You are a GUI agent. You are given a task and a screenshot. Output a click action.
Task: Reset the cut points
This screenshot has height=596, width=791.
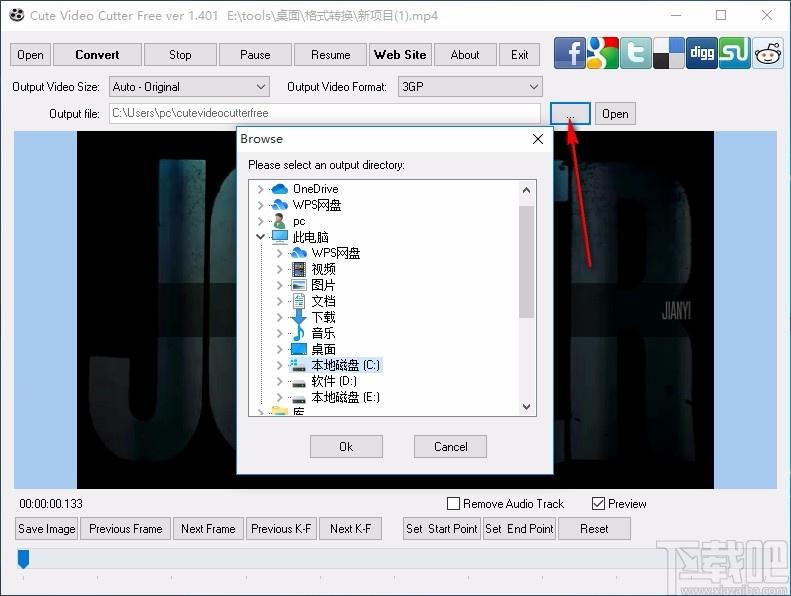tap(594, 529)
